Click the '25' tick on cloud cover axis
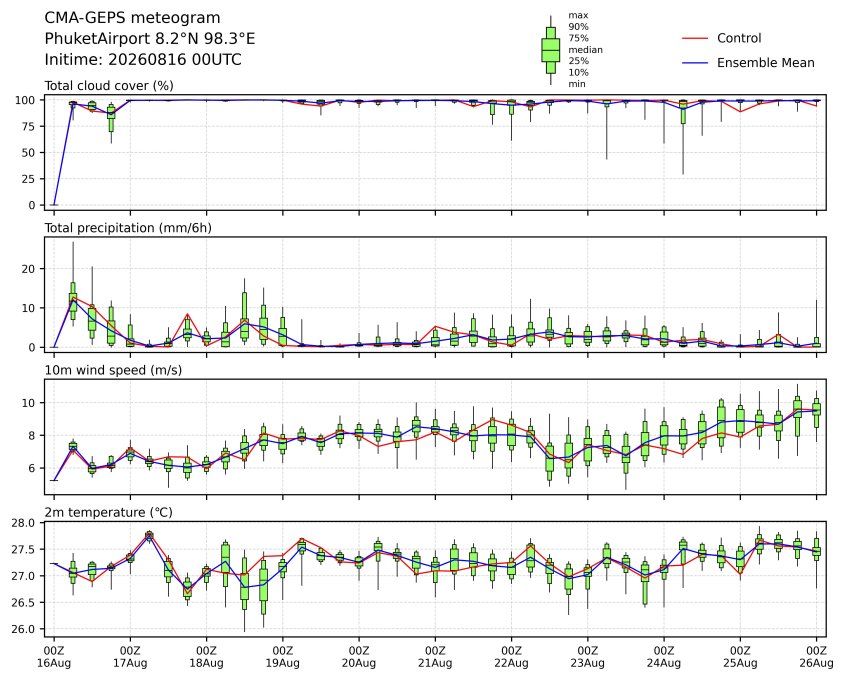The image size is (845, 680). (x=30, y=179)
